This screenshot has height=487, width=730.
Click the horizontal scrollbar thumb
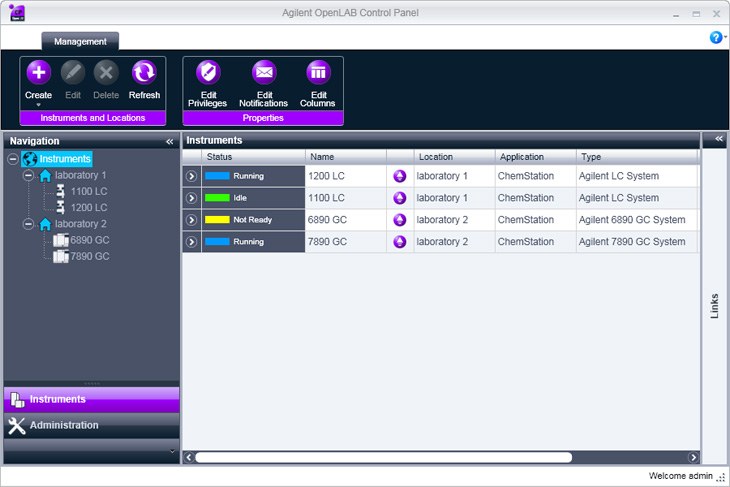tap(384, 457)
